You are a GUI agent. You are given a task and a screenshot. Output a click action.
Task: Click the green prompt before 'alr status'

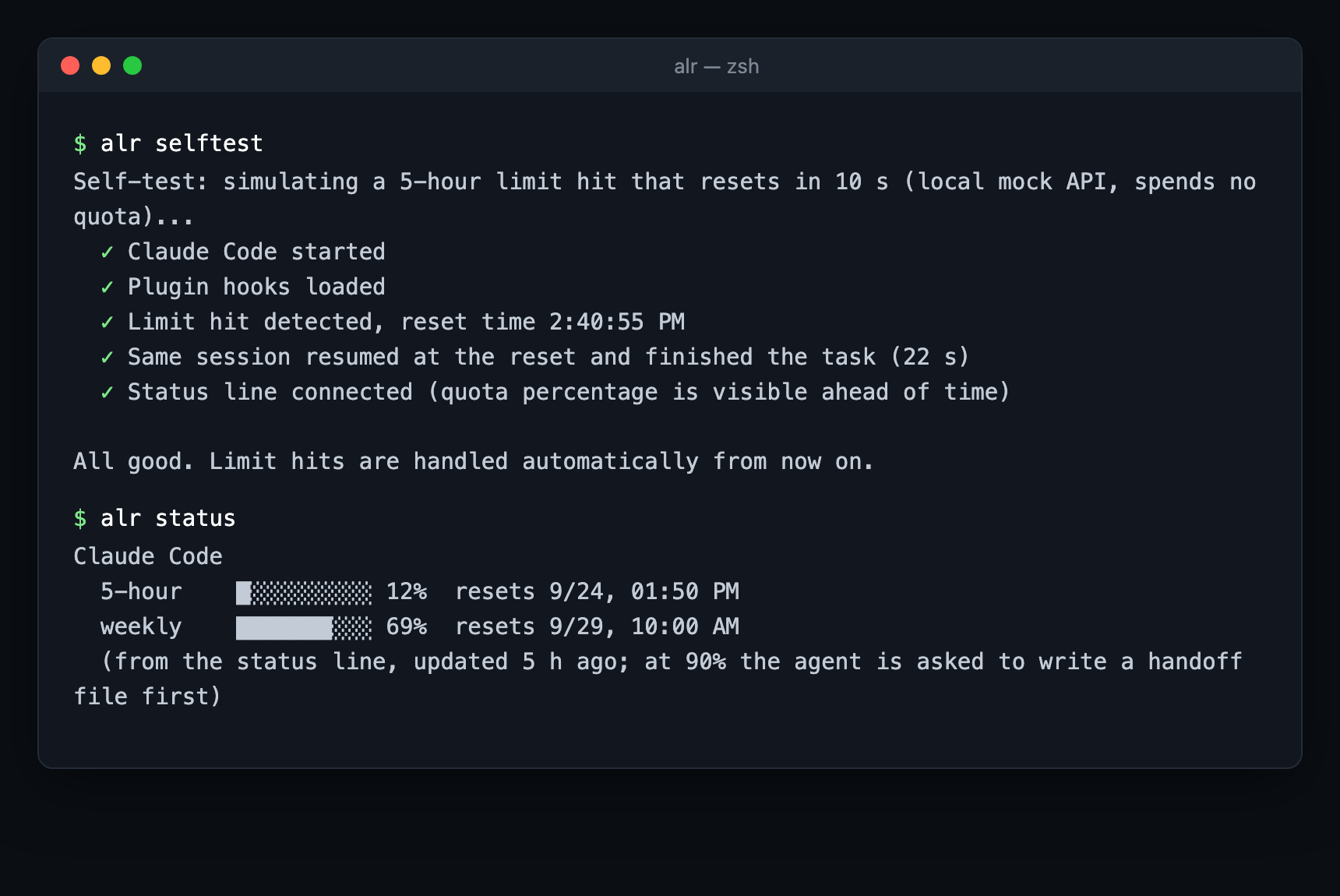pyautogui.click(x=80, y=518)
